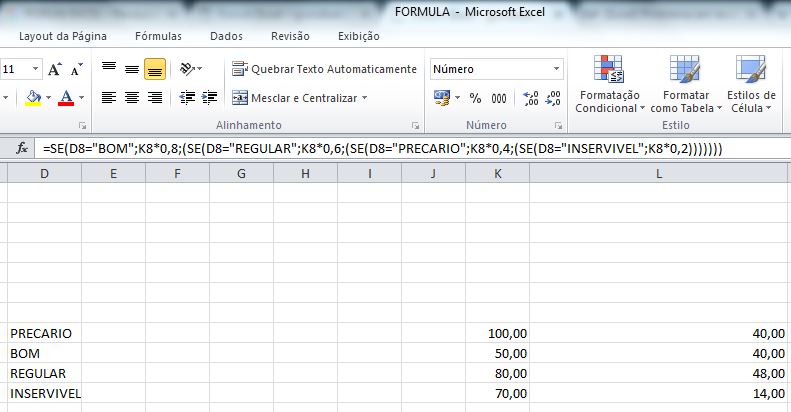Align cell text left
Viewport: 791px width, 412px height.
click(x=109, y=97)
